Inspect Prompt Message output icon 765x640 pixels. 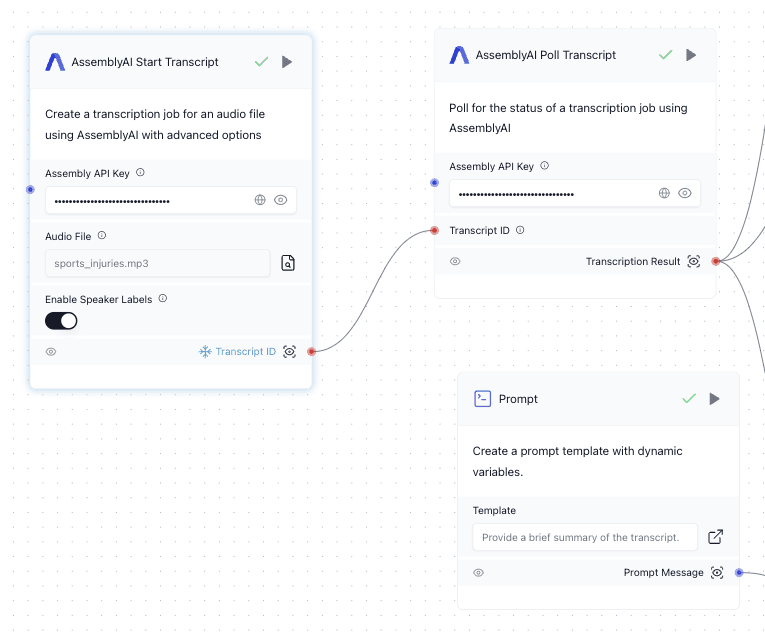click(717, 572)
